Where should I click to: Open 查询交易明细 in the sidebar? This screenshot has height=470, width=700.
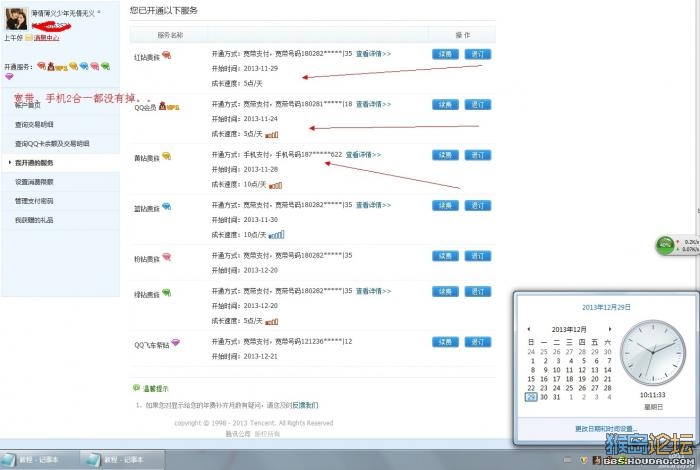[34, 125]
